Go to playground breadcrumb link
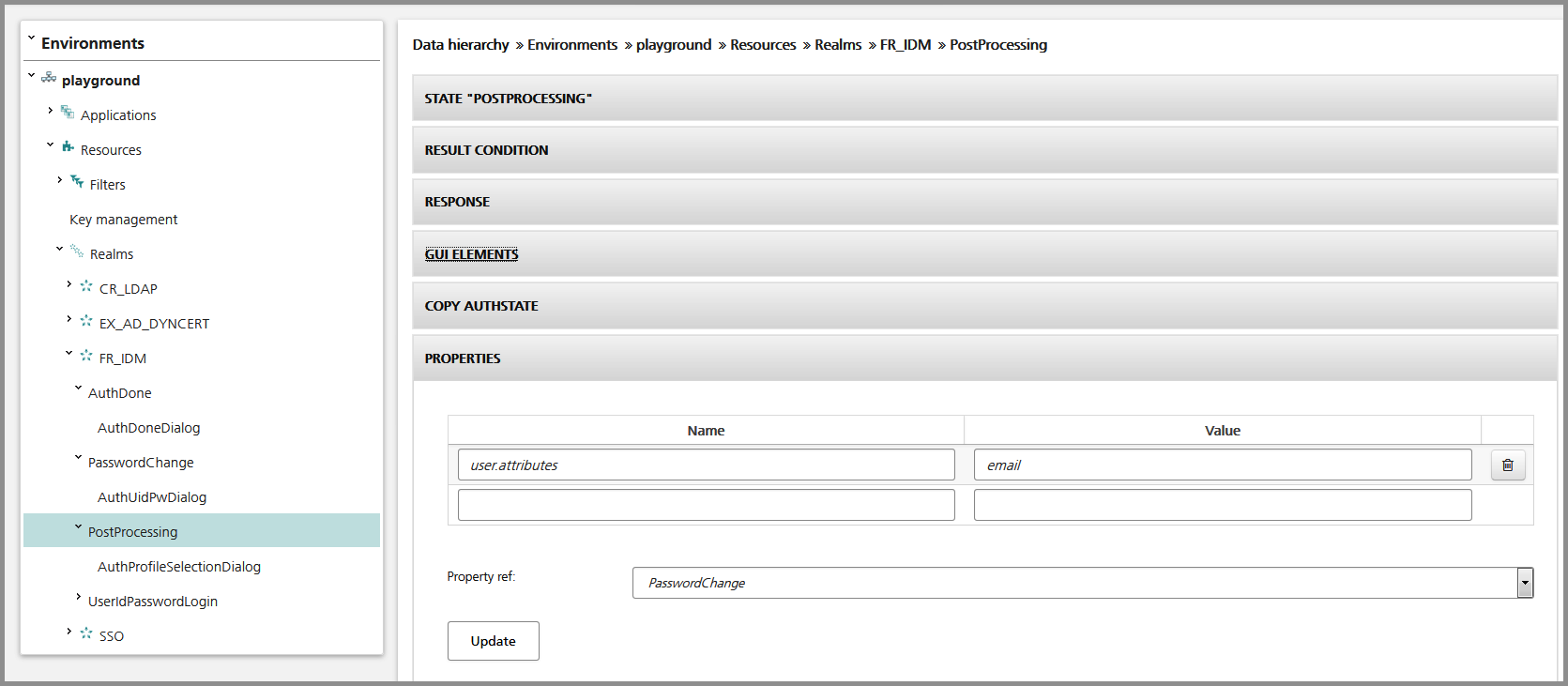This screenshot has height=686, width=1568. (x=674, y=45)
